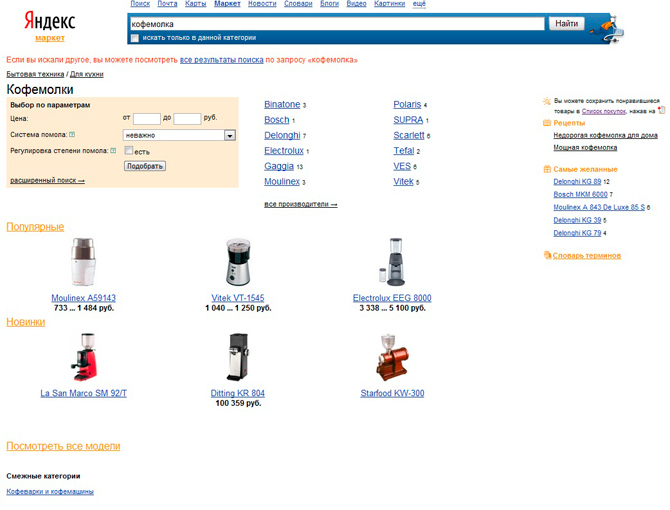This screenshot has width=670, height=510.
Task: Open the Почта service link
Action: 168,3
